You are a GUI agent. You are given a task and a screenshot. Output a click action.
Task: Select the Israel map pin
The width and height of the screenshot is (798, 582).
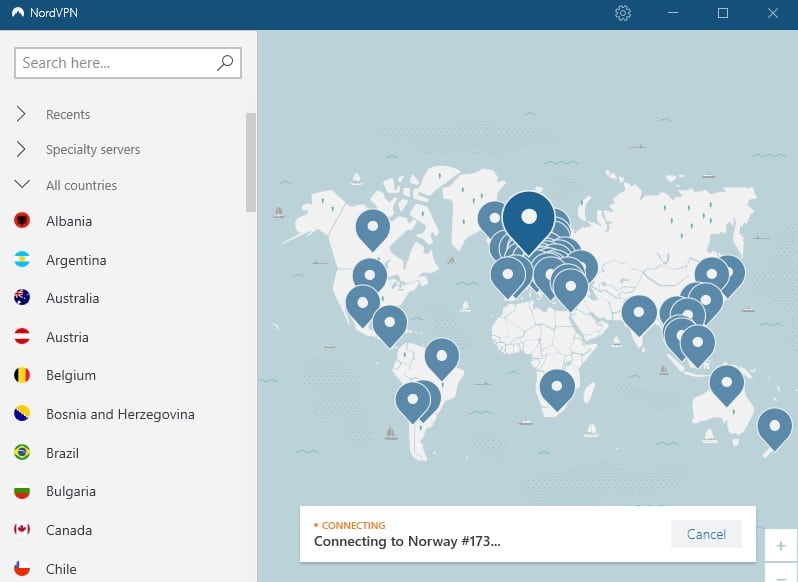[571, 287]
